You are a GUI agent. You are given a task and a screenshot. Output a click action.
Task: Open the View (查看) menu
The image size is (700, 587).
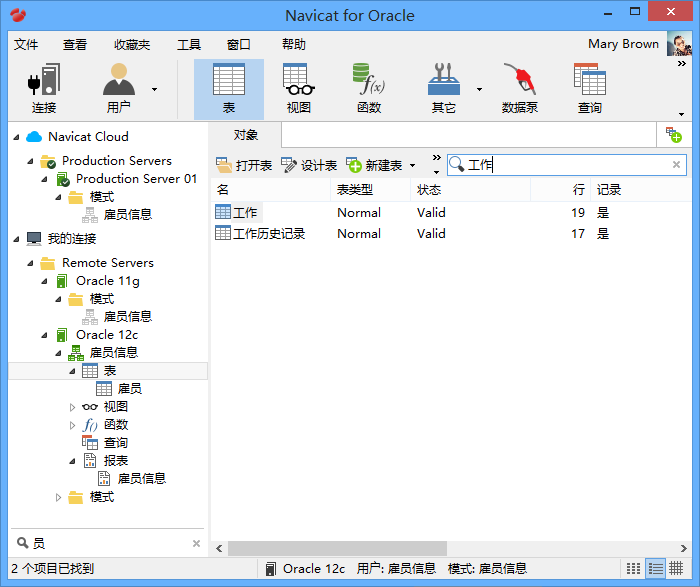(75, 44)
